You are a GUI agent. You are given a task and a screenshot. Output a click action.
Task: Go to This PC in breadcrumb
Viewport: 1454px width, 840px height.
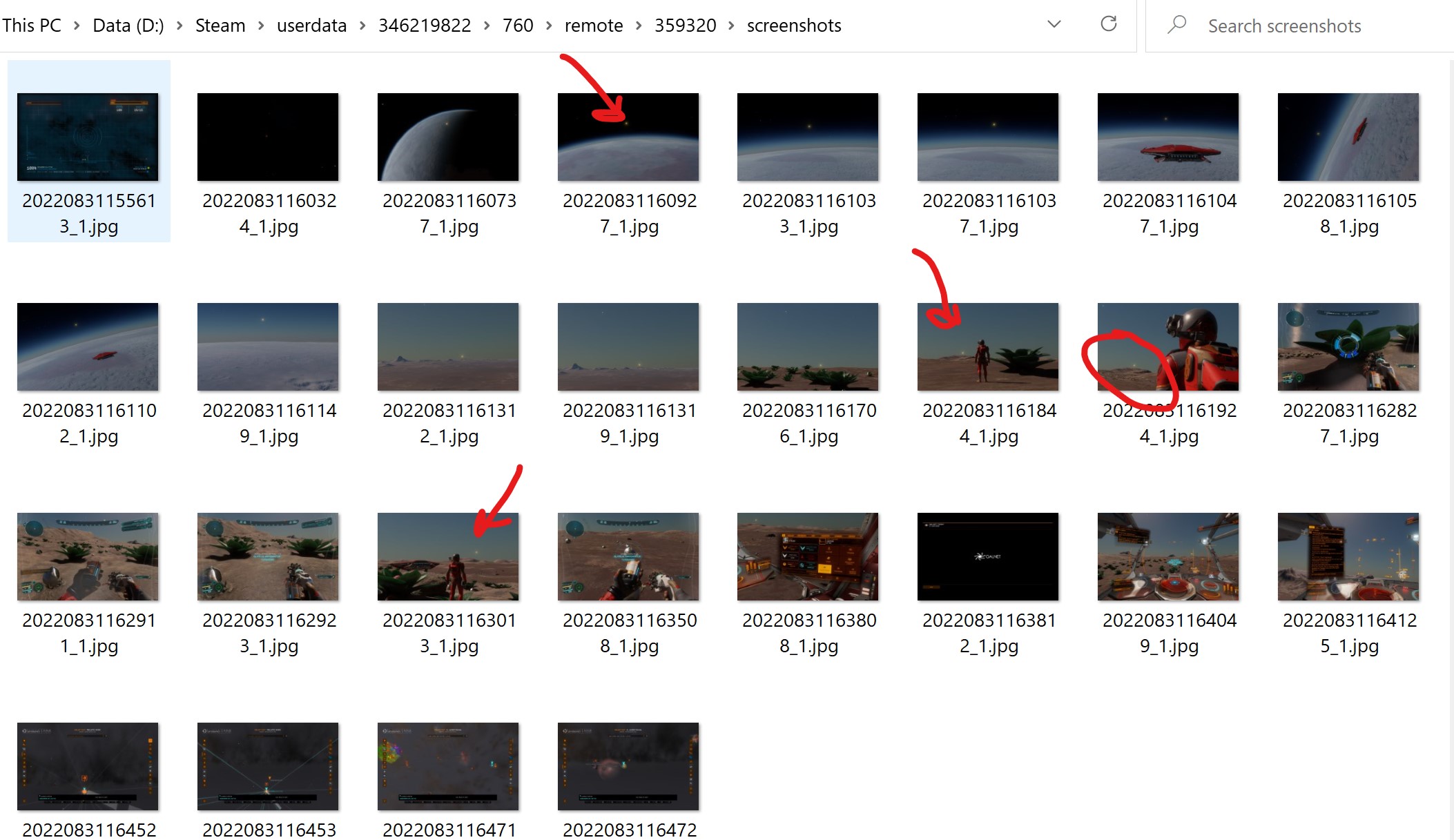32,26
